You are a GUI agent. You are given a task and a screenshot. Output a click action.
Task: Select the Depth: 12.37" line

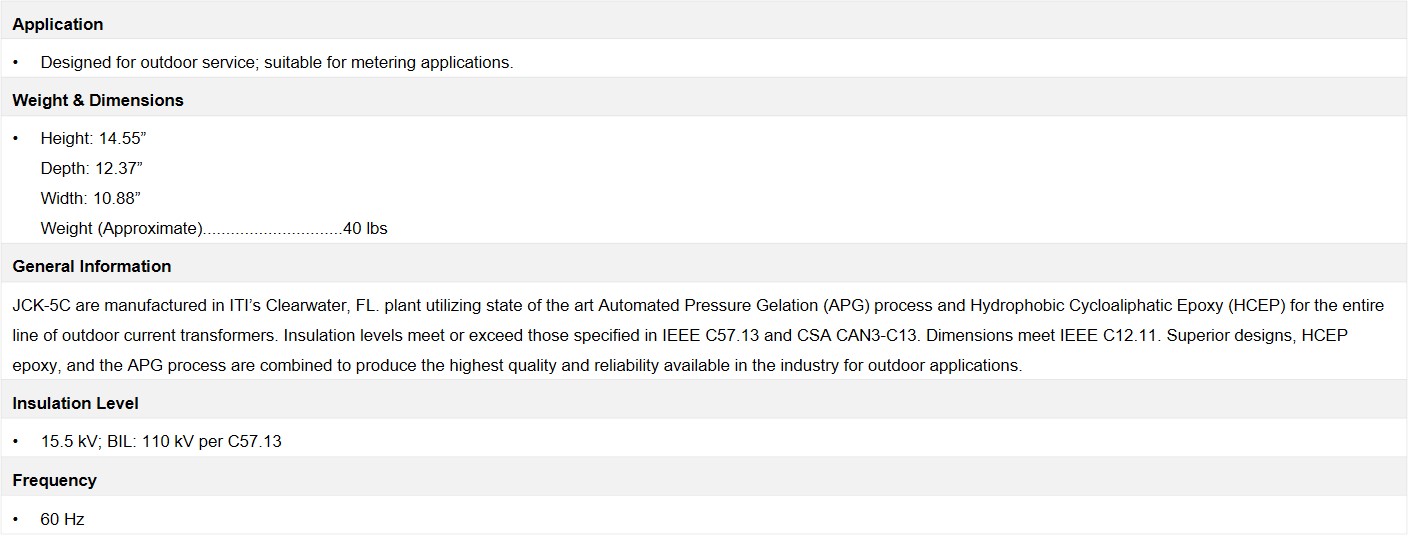[91, 168]
